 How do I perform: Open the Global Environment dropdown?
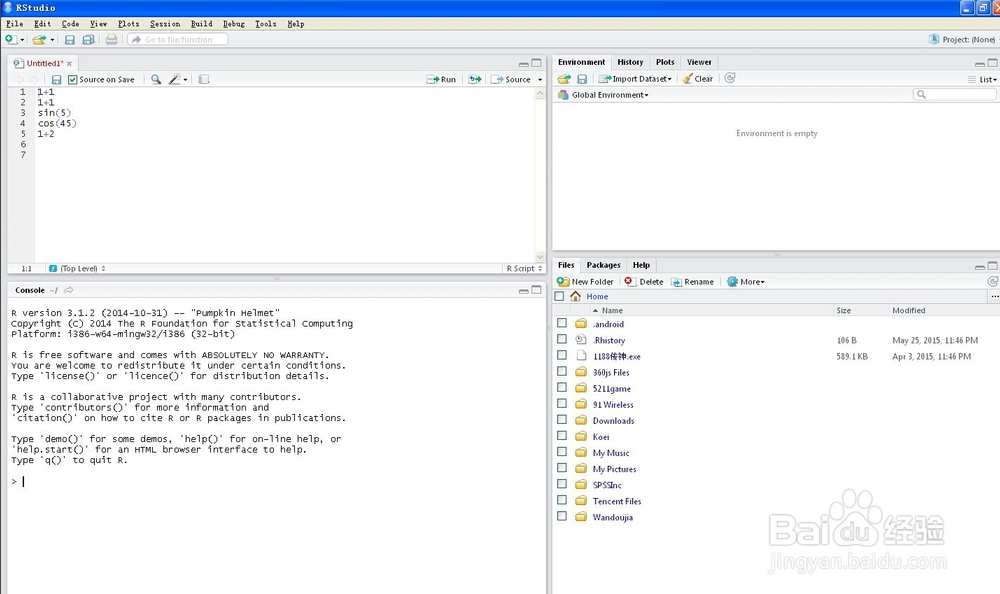pyautogui.click(x=608, y=95)
